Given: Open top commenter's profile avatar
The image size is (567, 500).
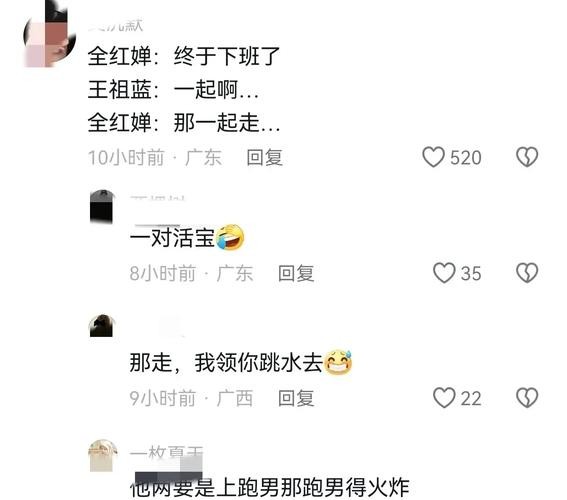Looking at the screenshot, I should click(x=50, y=34).
